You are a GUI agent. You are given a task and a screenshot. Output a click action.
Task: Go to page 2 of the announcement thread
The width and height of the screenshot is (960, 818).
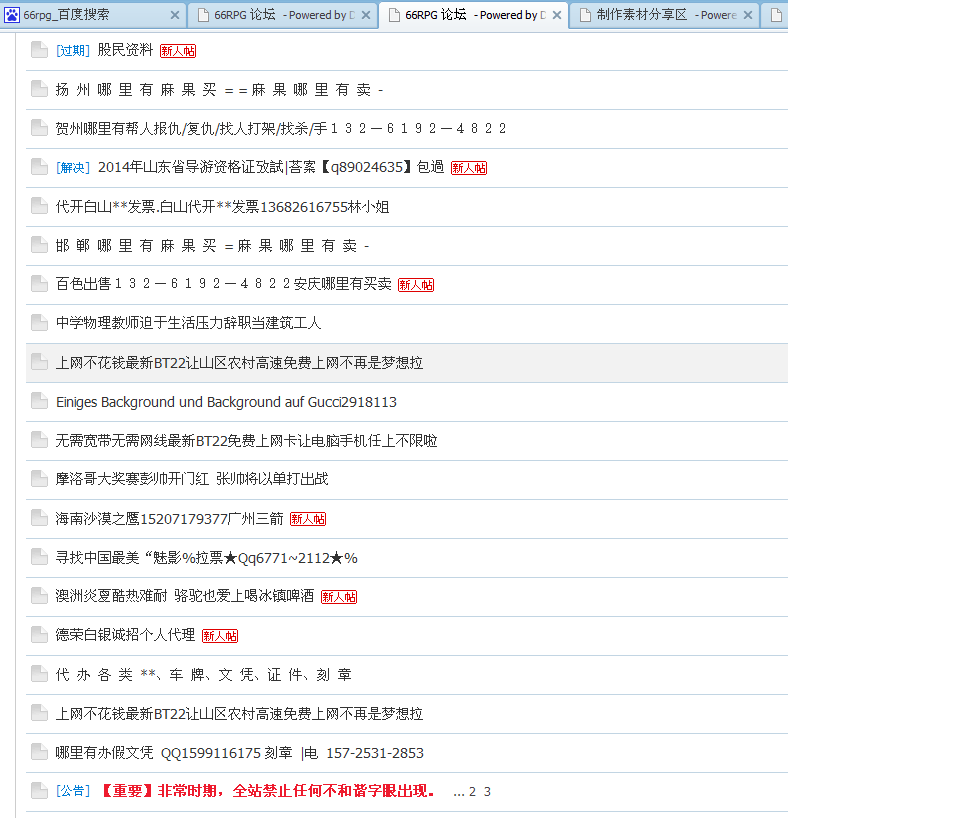(x=473, y=792)
